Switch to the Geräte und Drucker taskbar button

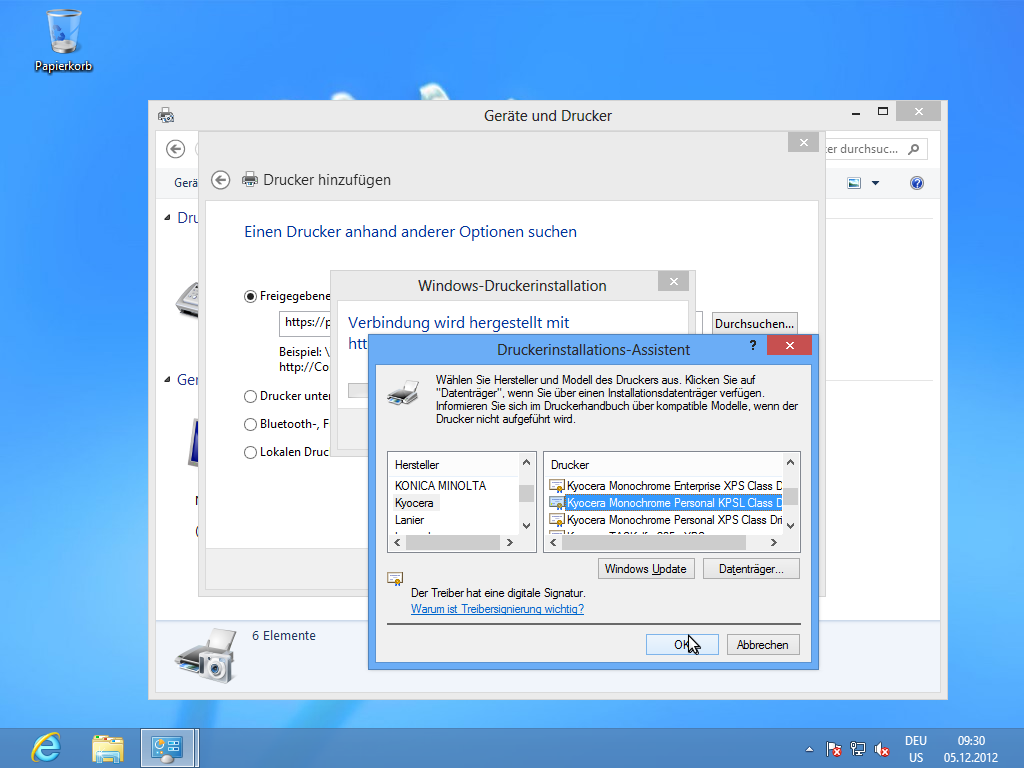click(x=167, y=748)
